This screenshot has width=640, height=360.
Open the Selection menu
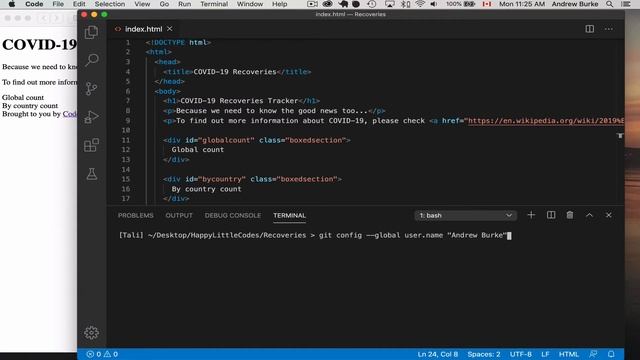tap(110, 4)
